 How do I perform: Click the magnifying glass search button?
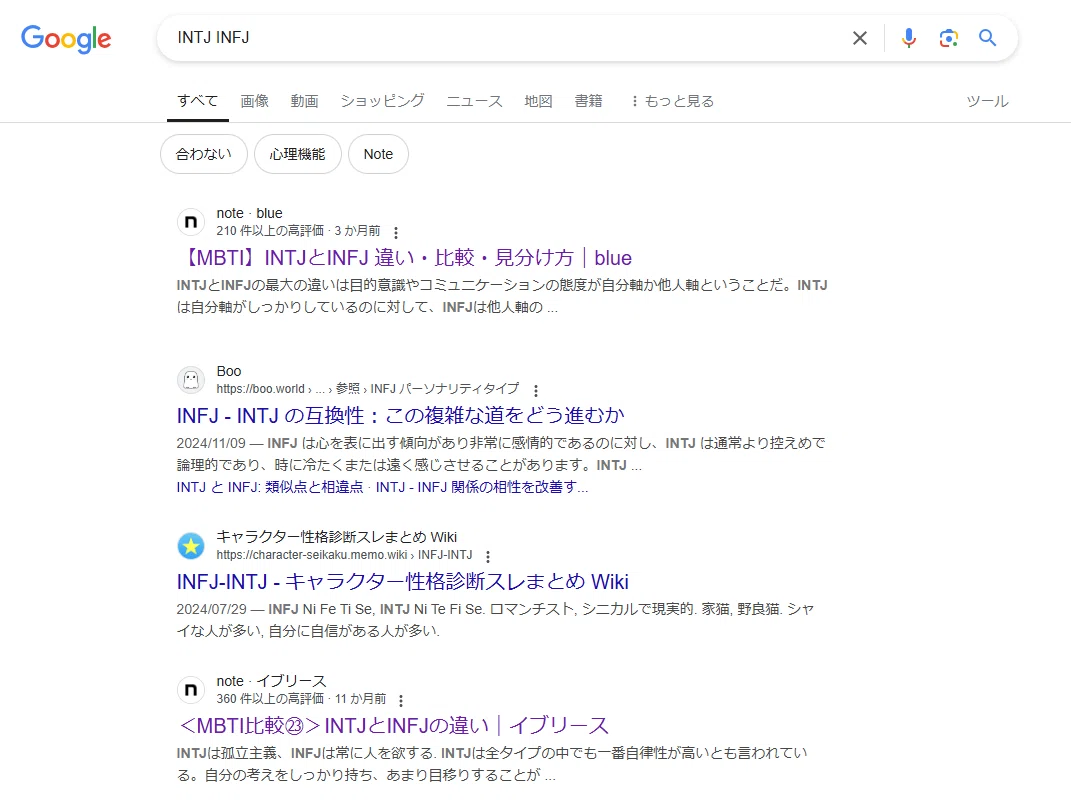tap(988, 38)
